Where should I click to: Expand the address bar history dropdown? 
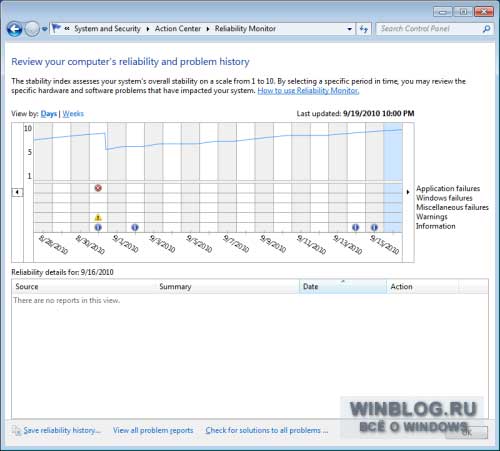coord(349,29)
